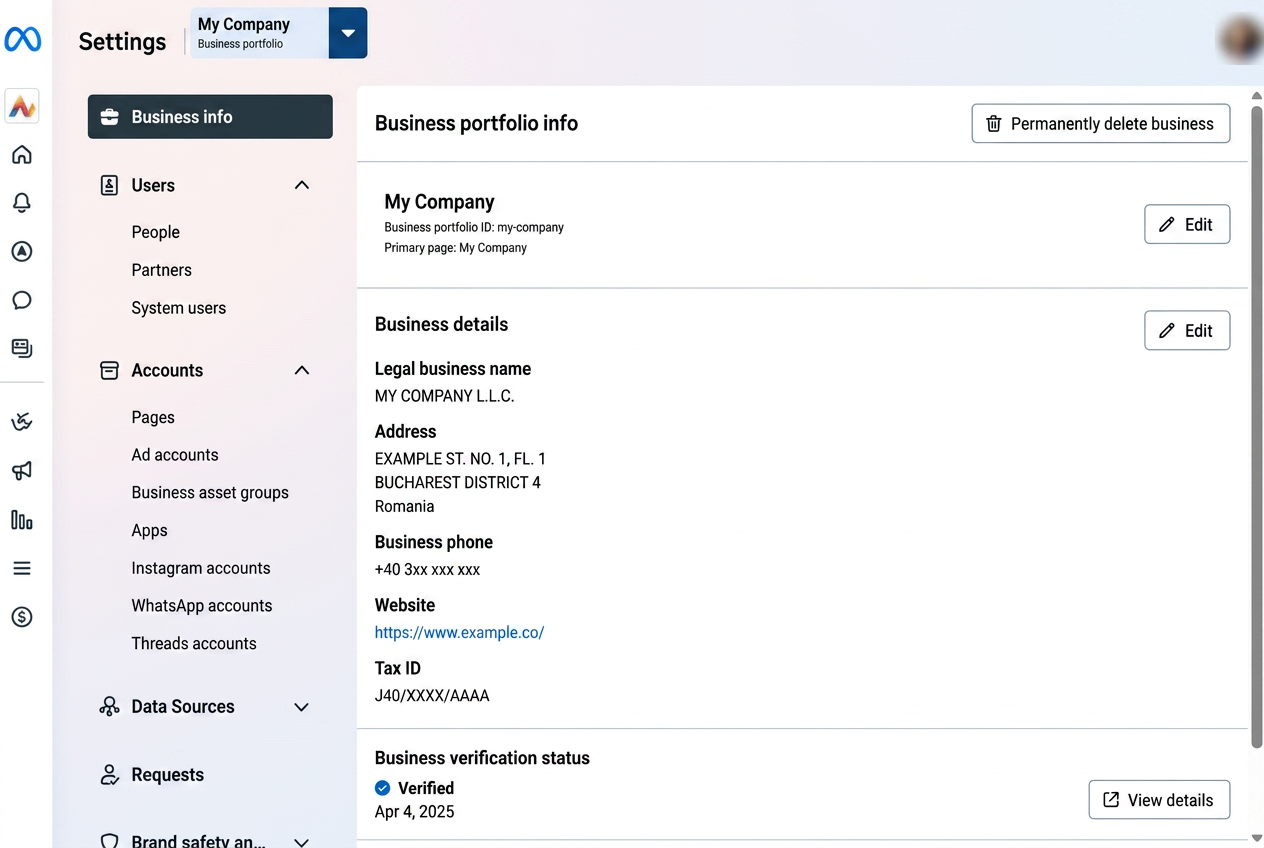This screenshot has width=1264, height=848.
Task: Expand the Data Sources section
Action: click(301, 707)
